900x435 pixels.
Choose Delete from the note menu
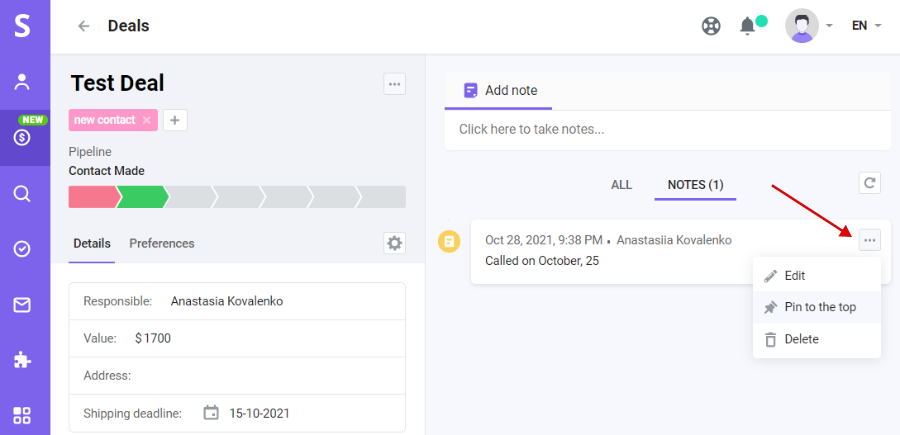[817, 339]
